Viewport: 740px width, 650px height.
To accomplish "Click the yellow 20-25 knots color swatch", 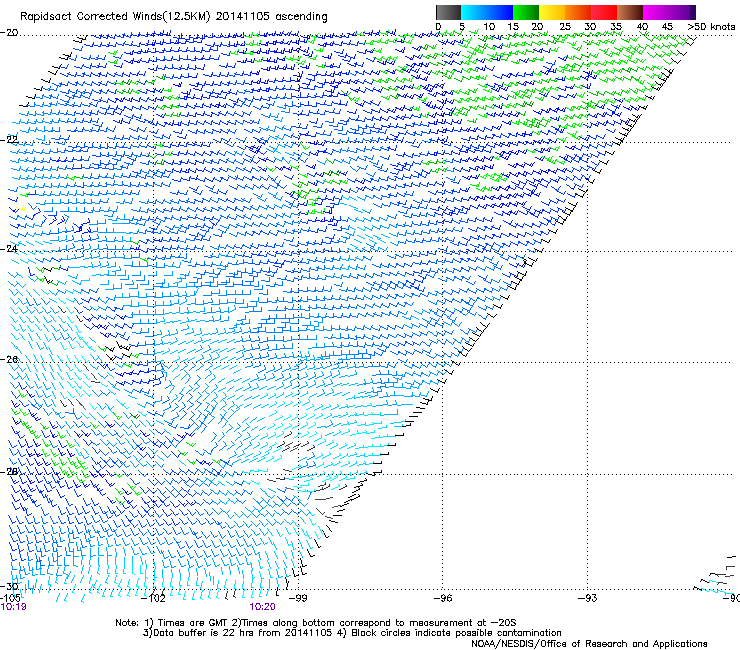I will click(x=552, y=12).
